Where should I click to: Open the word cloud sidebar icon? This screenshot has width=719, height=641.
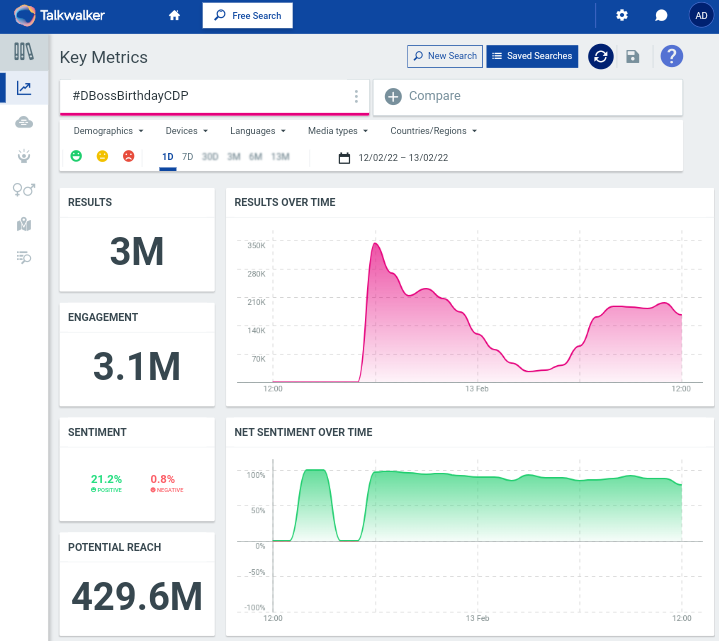click(24, 122)
